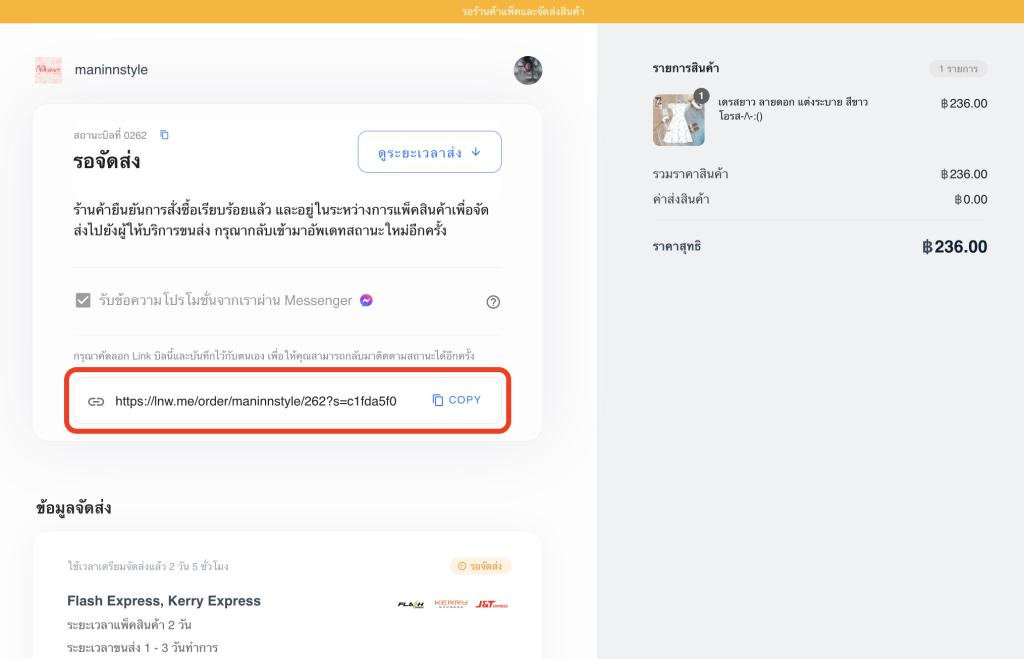Click the Messenger logo icon
Viewport: 1024px width, 659px height.
tap(367, 300)
